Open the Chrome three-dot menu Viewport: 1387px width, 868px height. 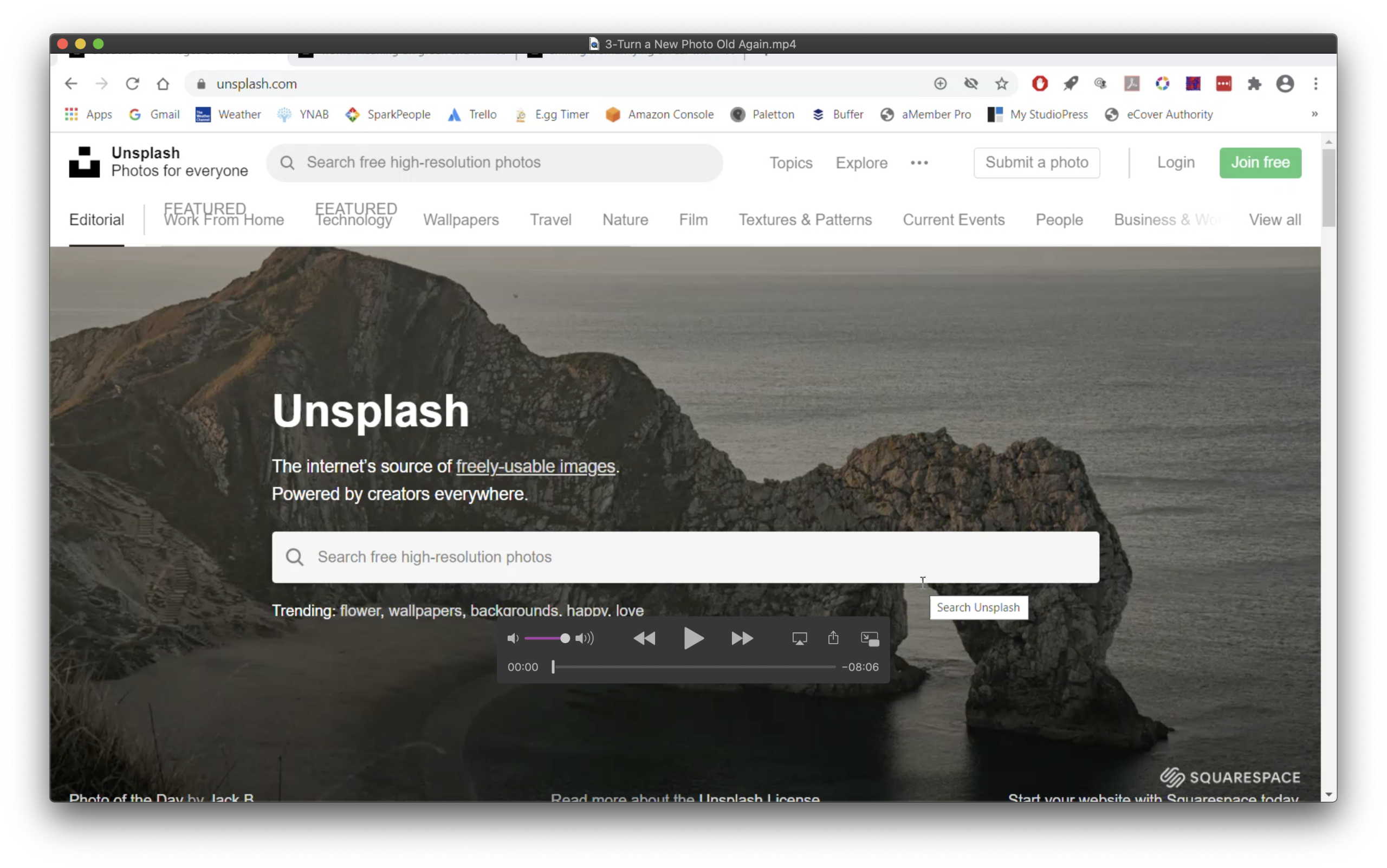tap(1316, 84)
